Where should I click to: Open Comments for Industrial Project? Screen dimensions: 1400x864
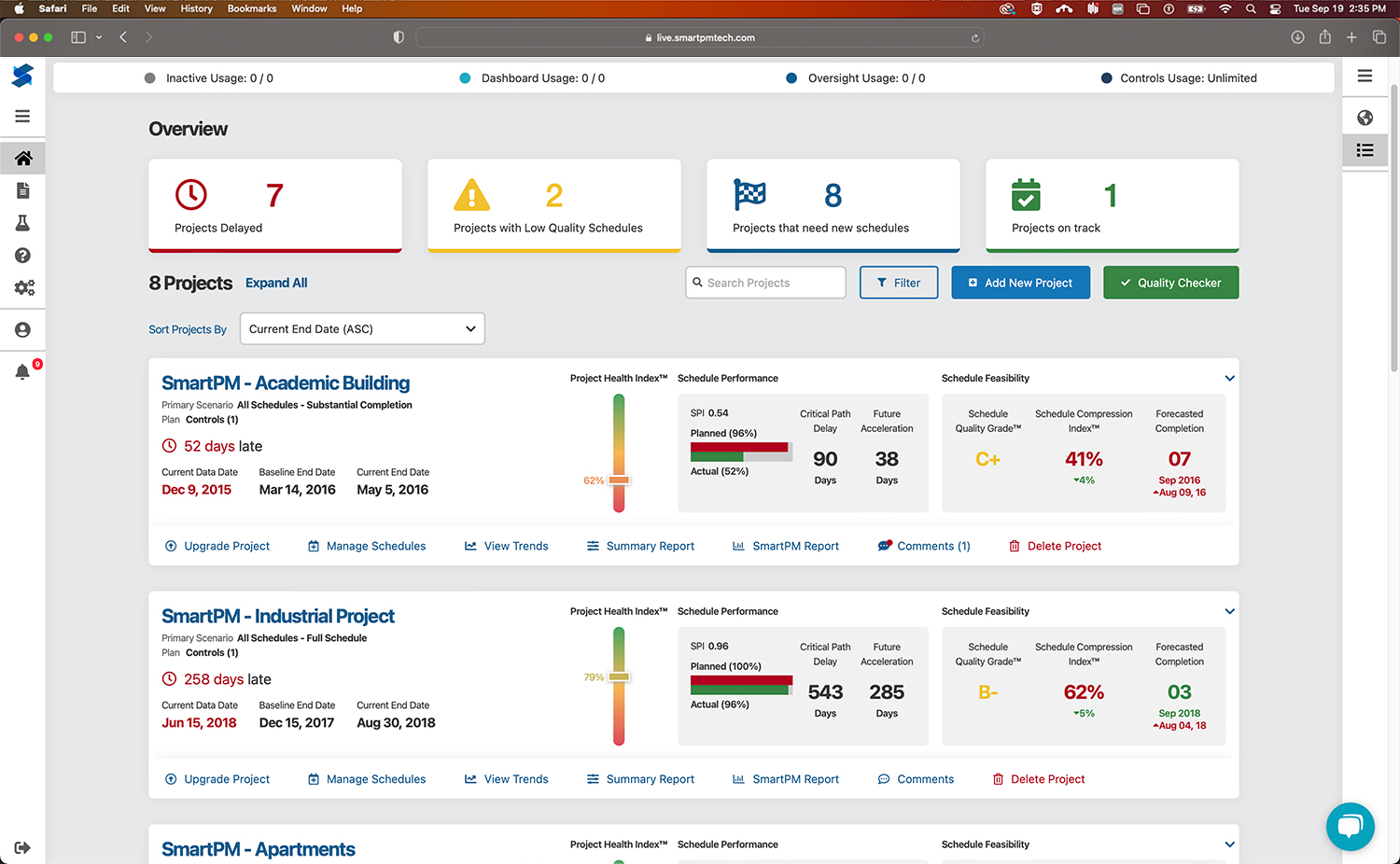pos(916,779)
